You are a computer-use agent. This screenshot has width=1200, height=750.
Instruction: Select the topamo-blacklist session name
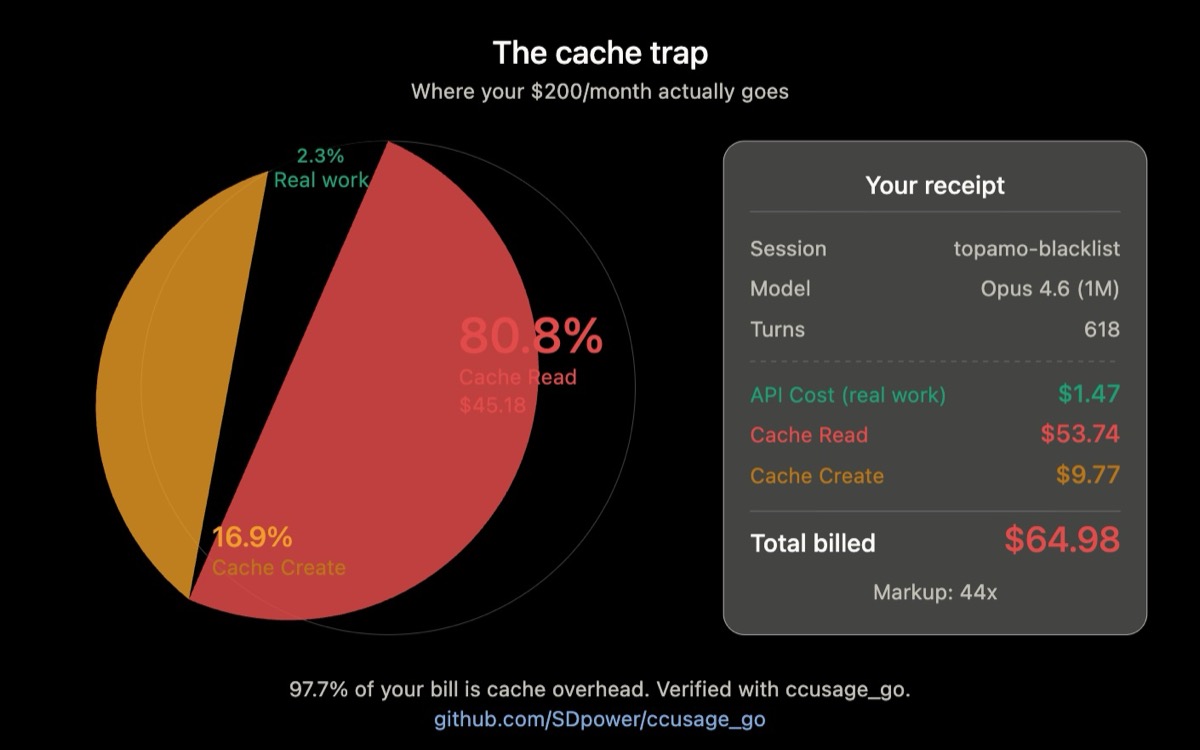click(1036, 249)
